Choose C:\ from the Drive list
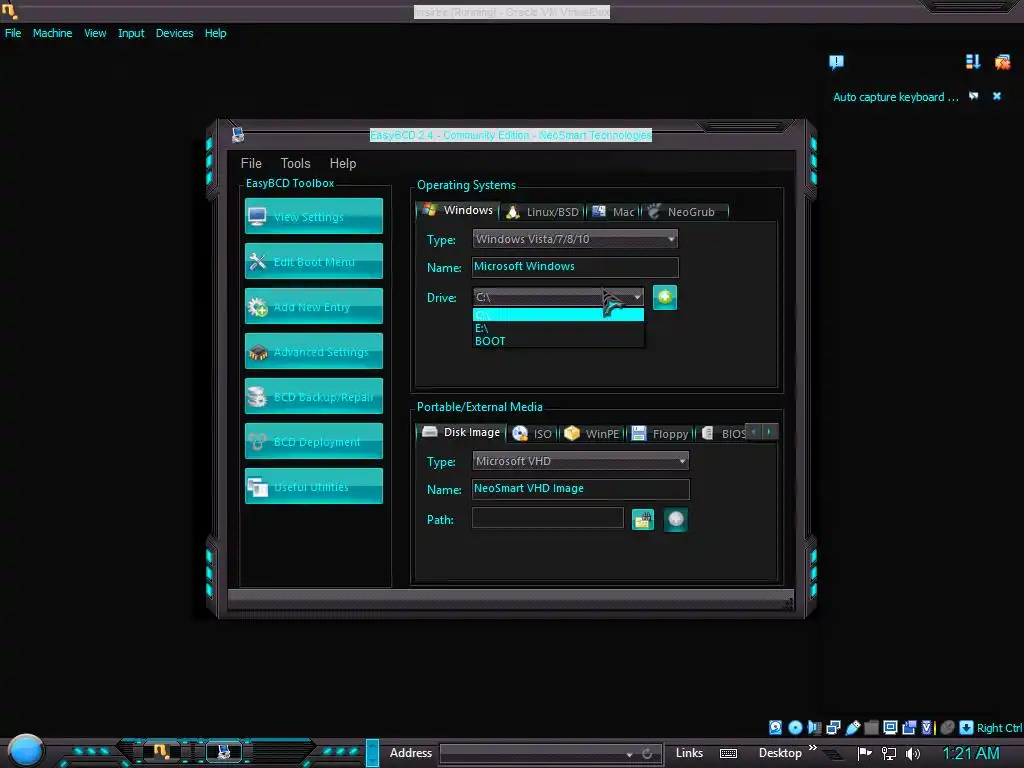 pos(558,315)
